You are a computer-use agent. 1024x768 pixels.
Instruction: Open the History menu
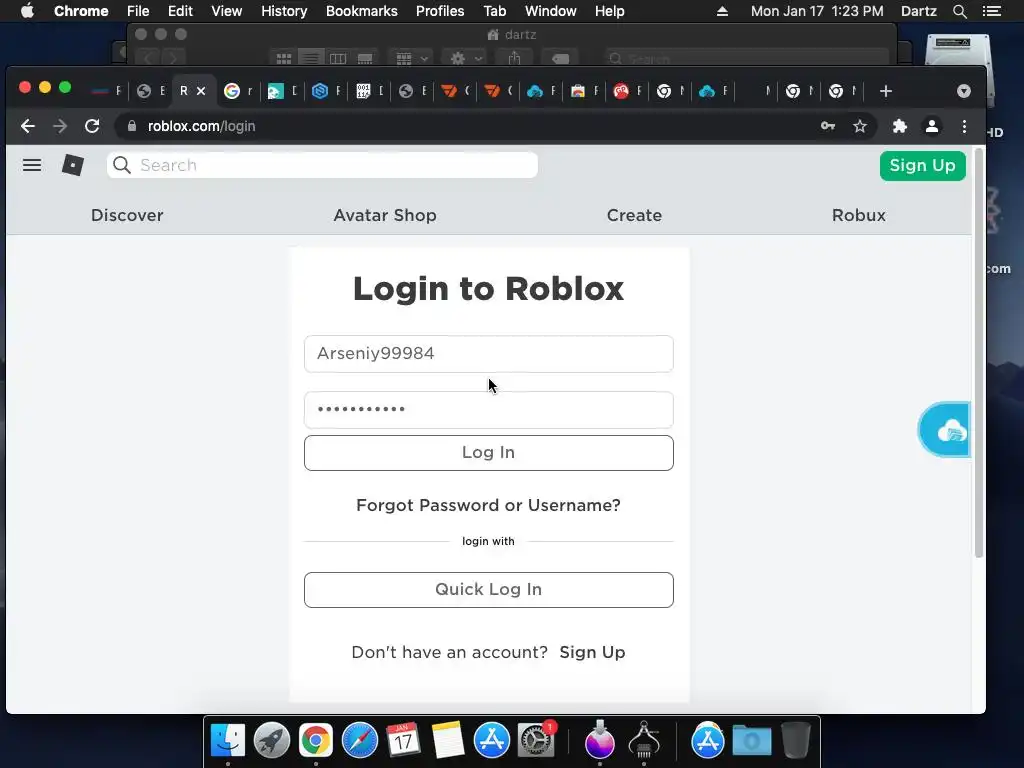[x=284, y=11]
